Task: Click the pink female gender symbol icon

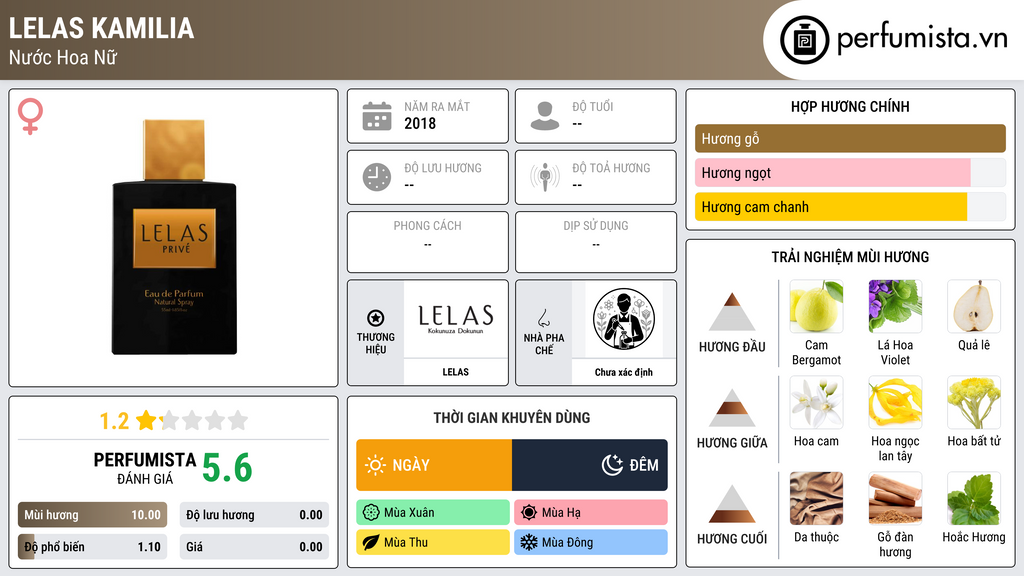Action: coord(30,116)
